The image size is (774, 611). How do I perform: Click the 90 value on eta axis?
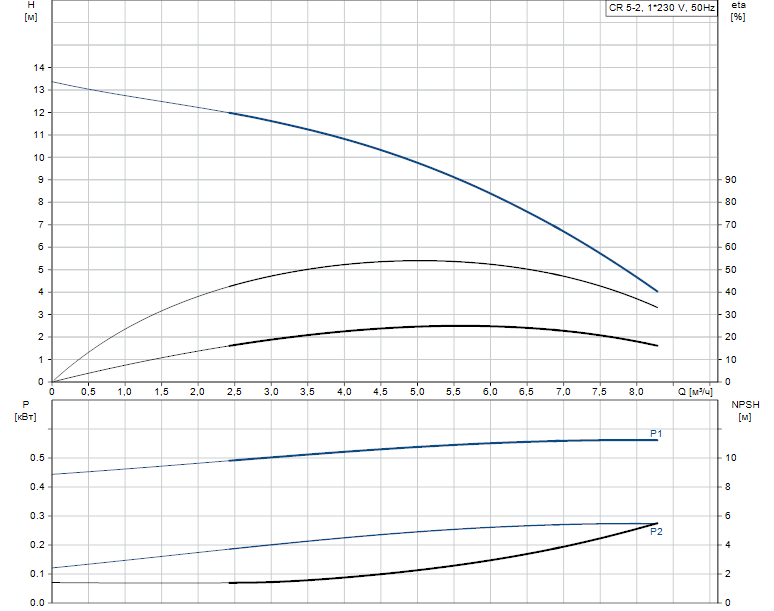click(x=730, y=180)
